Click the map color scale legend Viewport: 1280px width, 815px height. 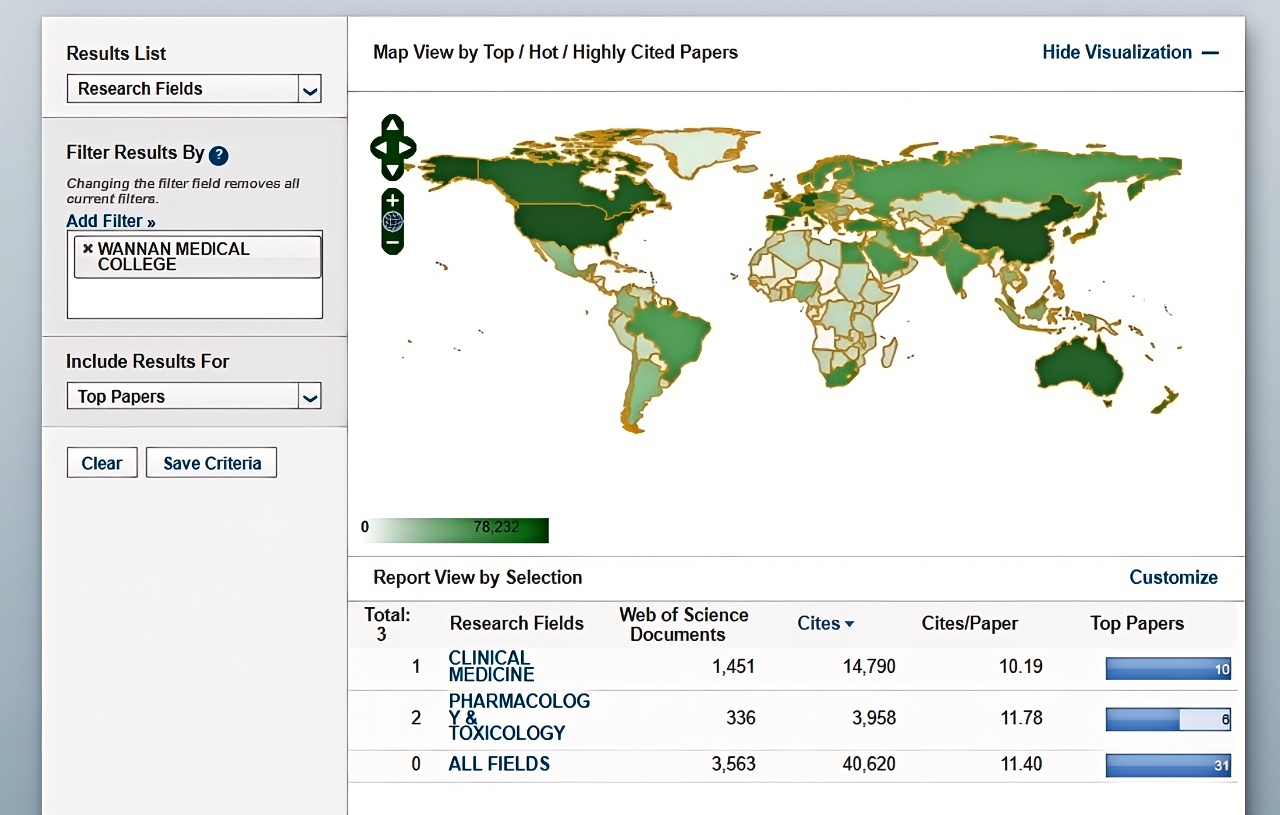coord(455,529)
